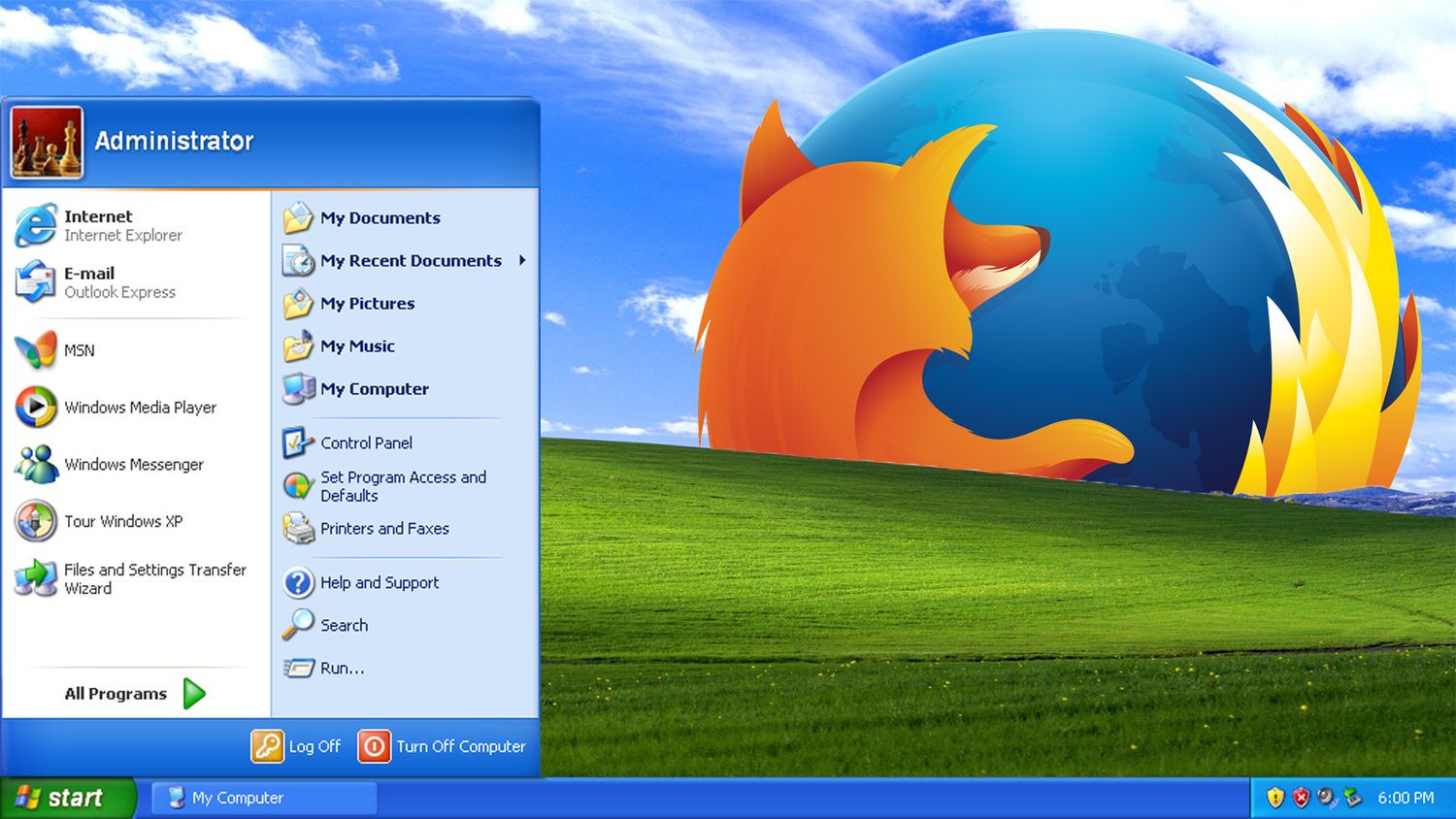The image size is (1456, 819).
Task: Click the Turn Off Computer text label
Action: coord(461,746)
